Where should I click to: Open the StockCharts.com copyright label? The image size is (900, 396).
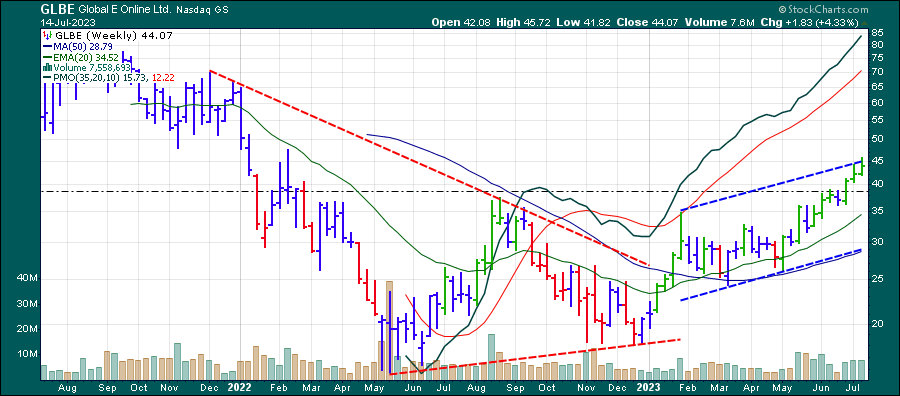click(823, 10)
